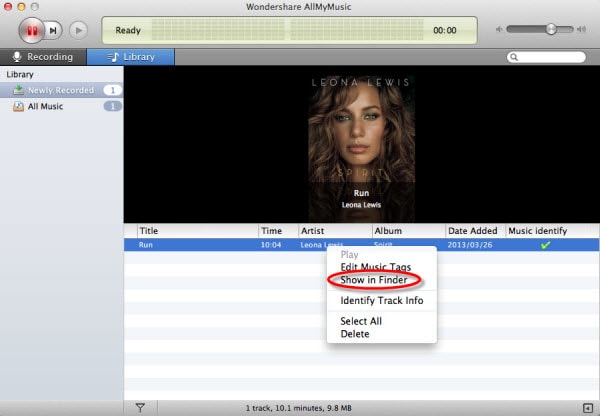
Task: Click the 2013/03/26 date cell
Action: (x=470, y=245)
